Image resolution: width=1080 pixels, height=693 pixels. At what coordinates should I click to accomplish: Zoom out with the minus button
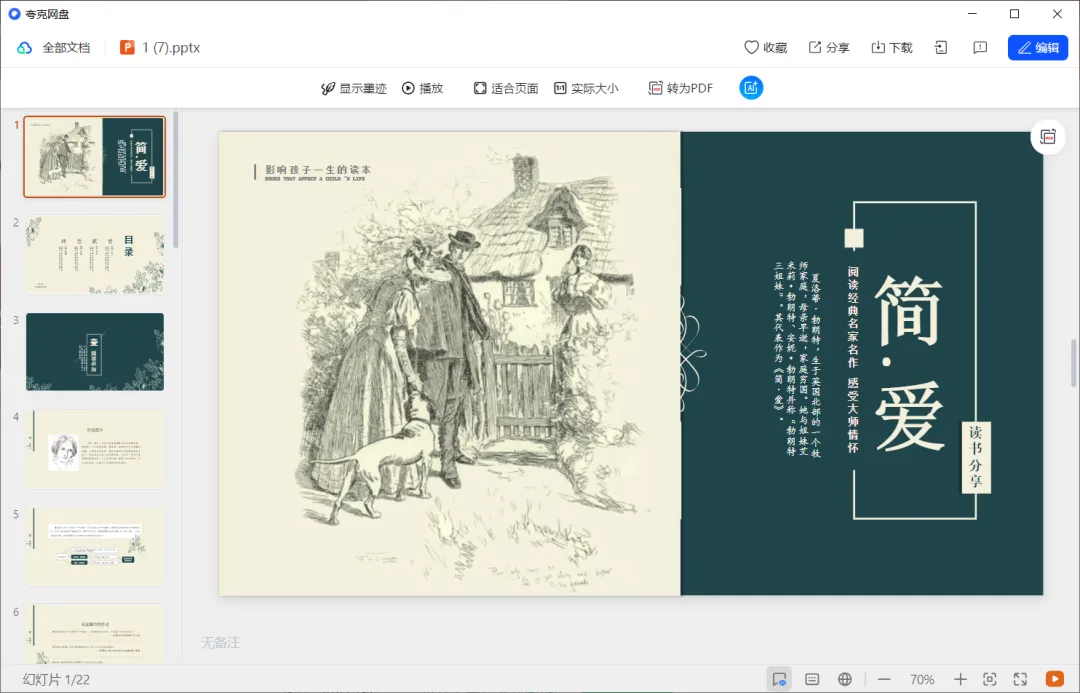tap(884, 679)
